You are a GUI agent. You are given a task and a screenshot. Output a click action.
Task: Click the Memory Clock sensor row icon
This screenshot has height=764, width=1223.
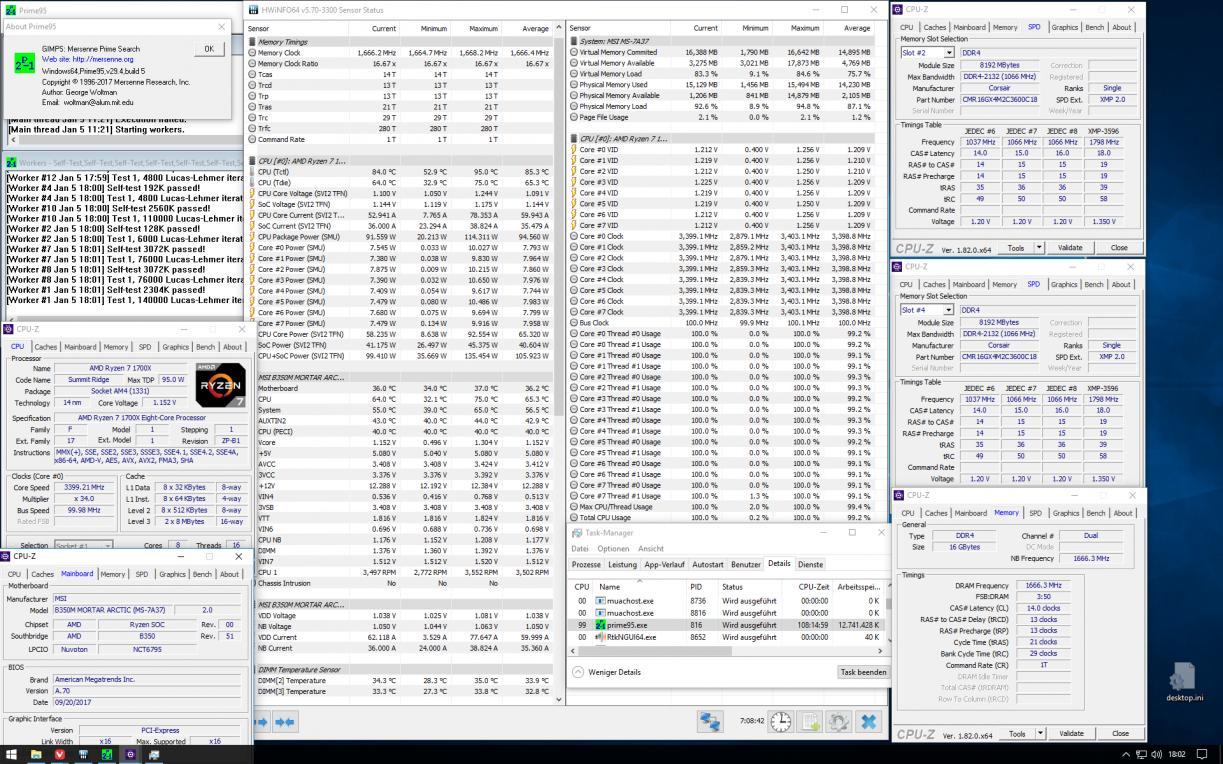coord(252,53)
